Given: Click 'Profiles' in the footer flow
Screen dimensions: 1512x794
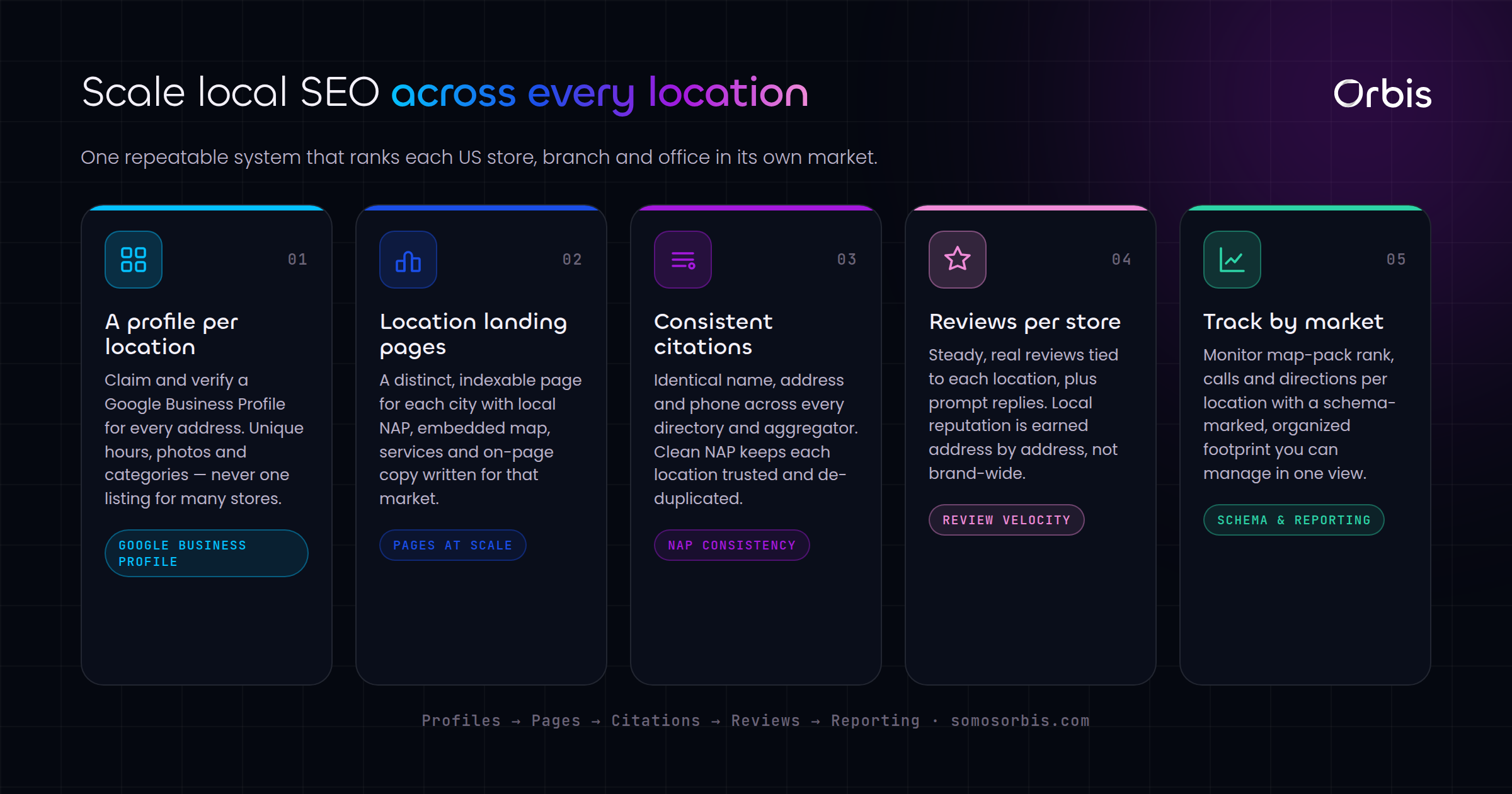Looking at the screenshot, I should pos(461,720).
